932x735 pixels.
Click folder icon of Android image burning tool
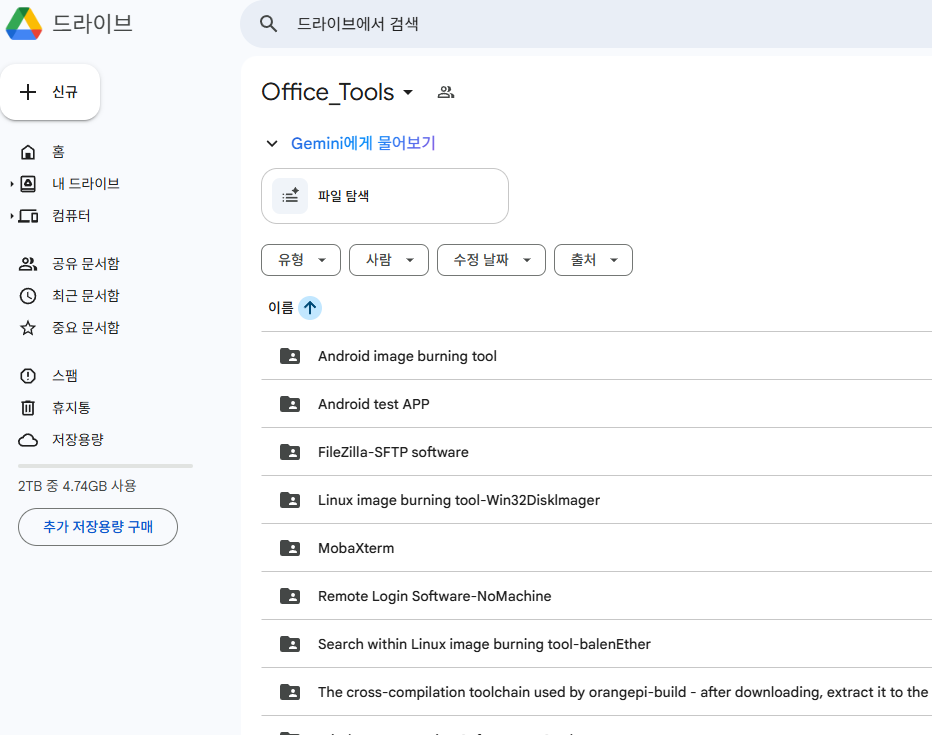click(x=290, y=356)
